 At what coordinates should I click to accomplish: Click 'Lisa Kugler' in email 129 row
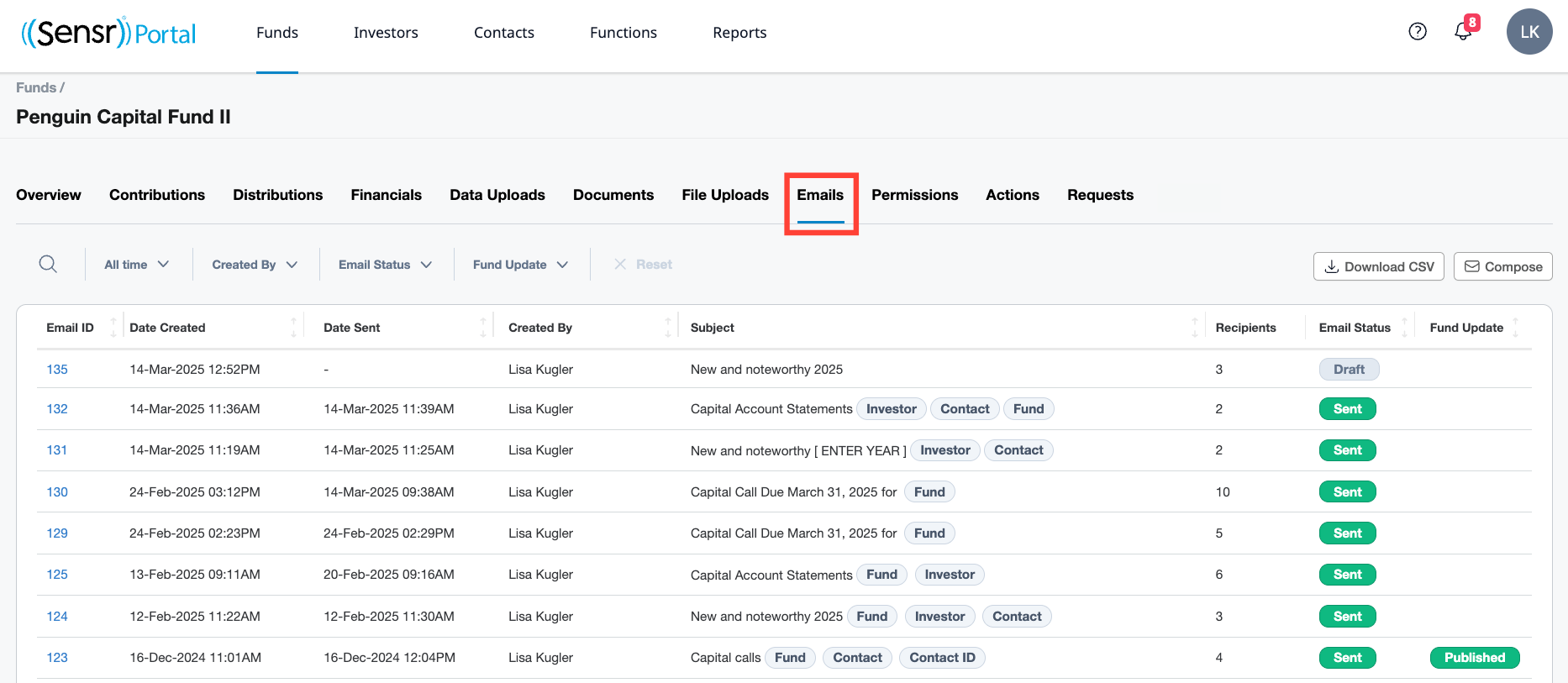tap(540, 533)
